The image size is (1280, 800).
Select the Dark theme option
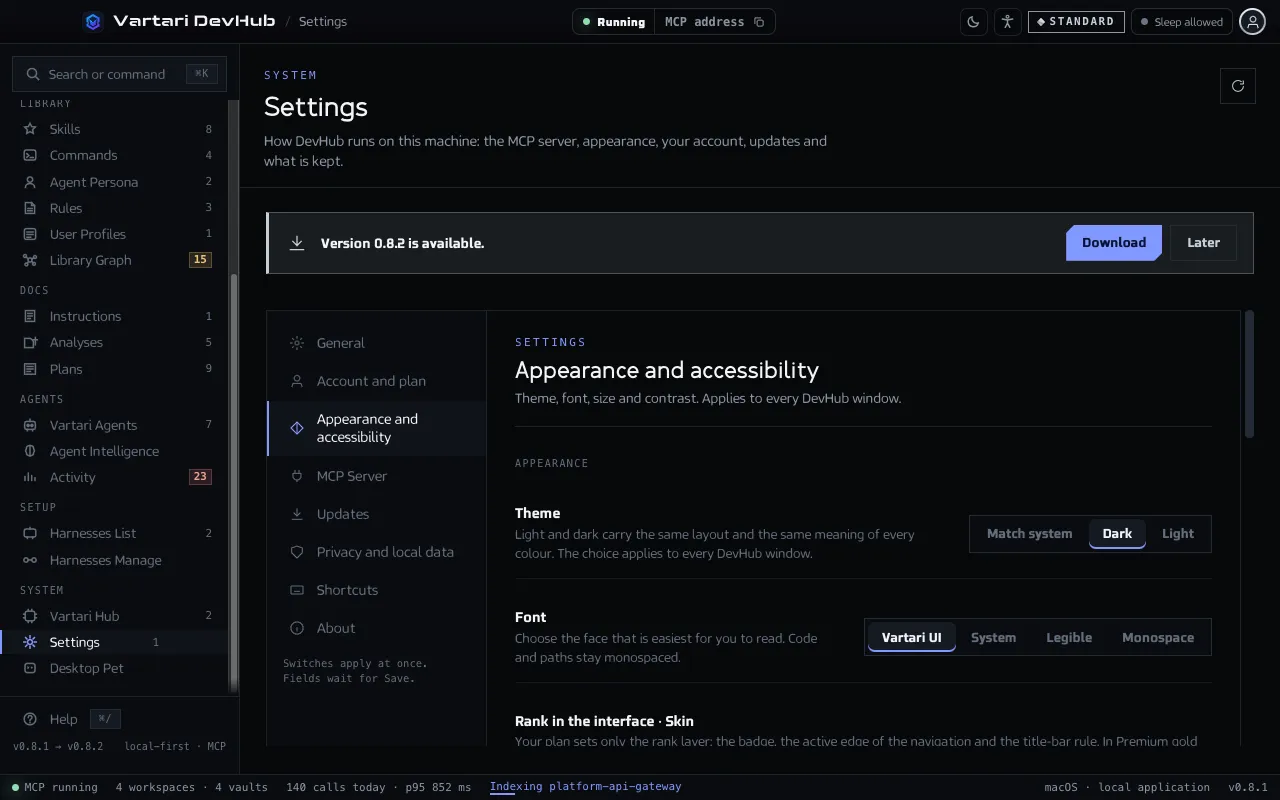(x=1117, y=534)
